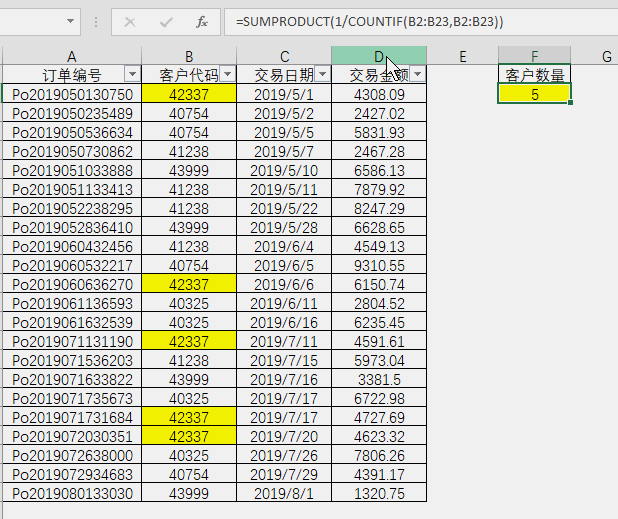618x519 pixels.
Task: Select amount cell 3381.5
Action: [x=379, y=379]
